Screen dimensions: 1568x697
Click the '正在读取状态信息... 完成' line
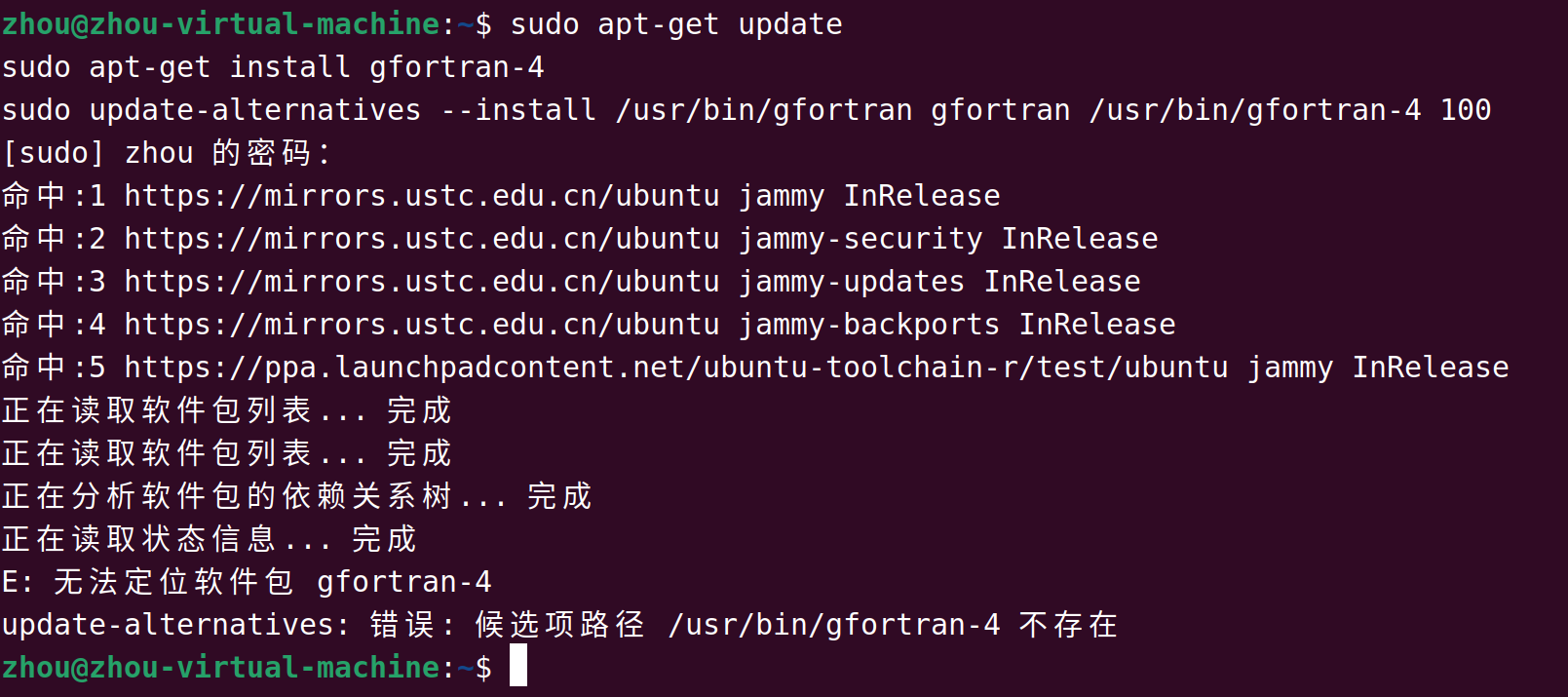pyautogui.click(x=209, y=539)
